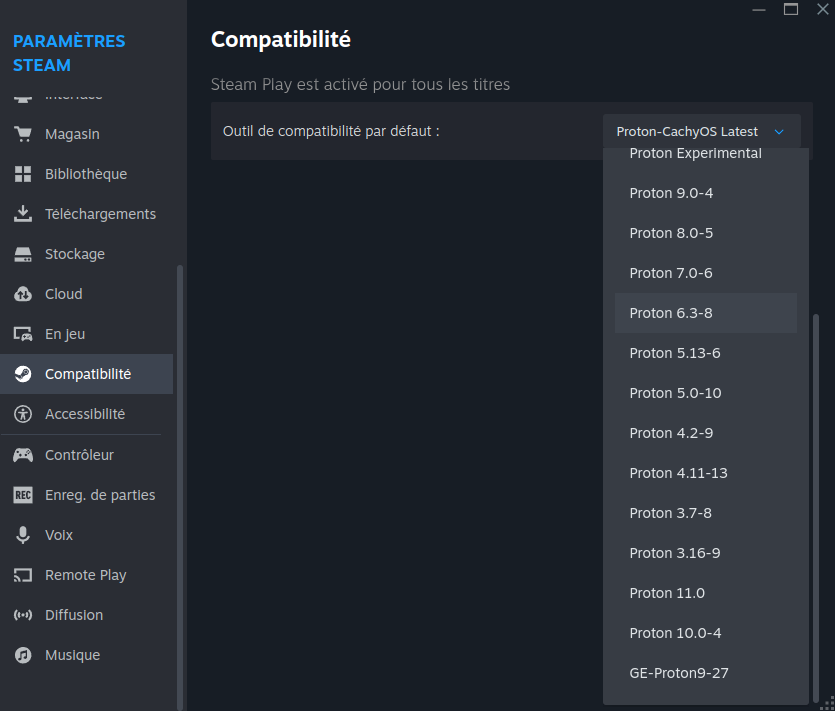Image resolution: width=835 pixels, height=711 pixels.
Task: Click the REC game recording icon
Action: tap(23, 495)
